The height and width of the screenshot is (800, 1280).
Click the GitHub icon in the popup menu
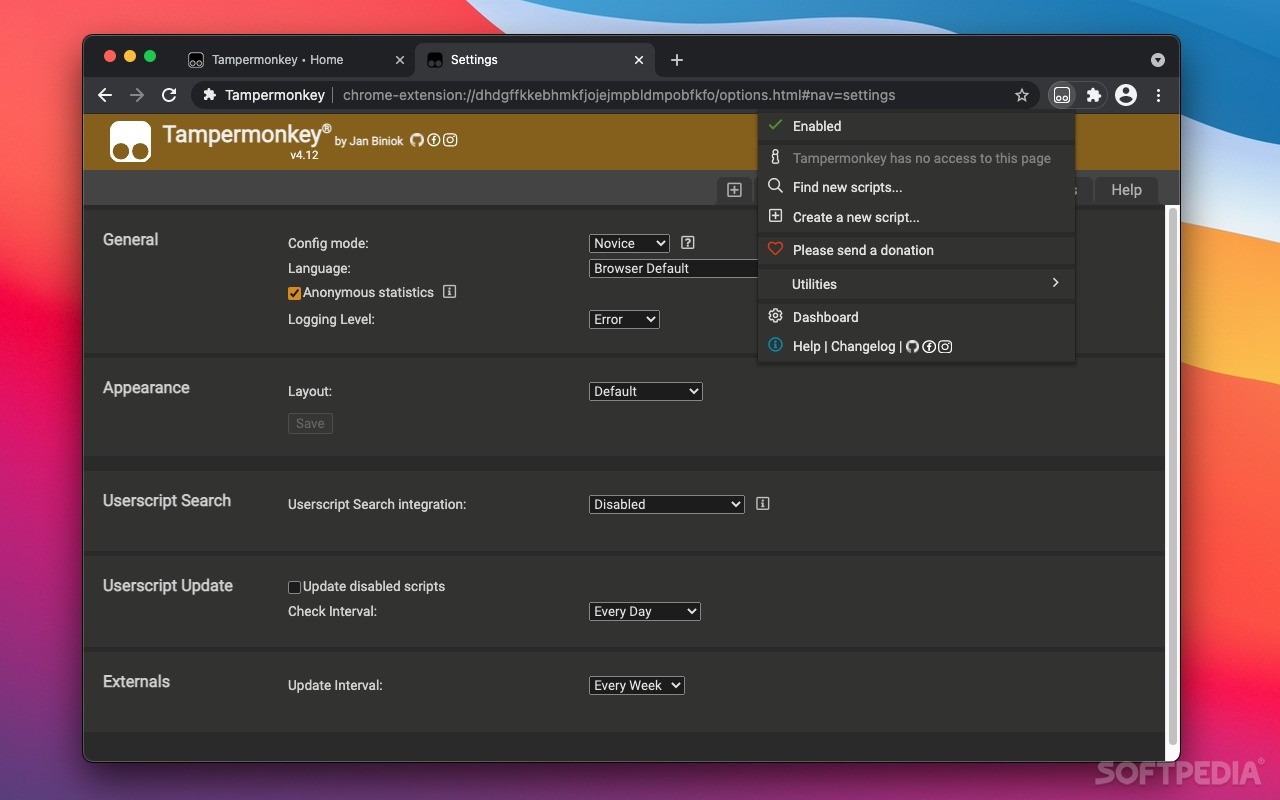coord(912,346)
